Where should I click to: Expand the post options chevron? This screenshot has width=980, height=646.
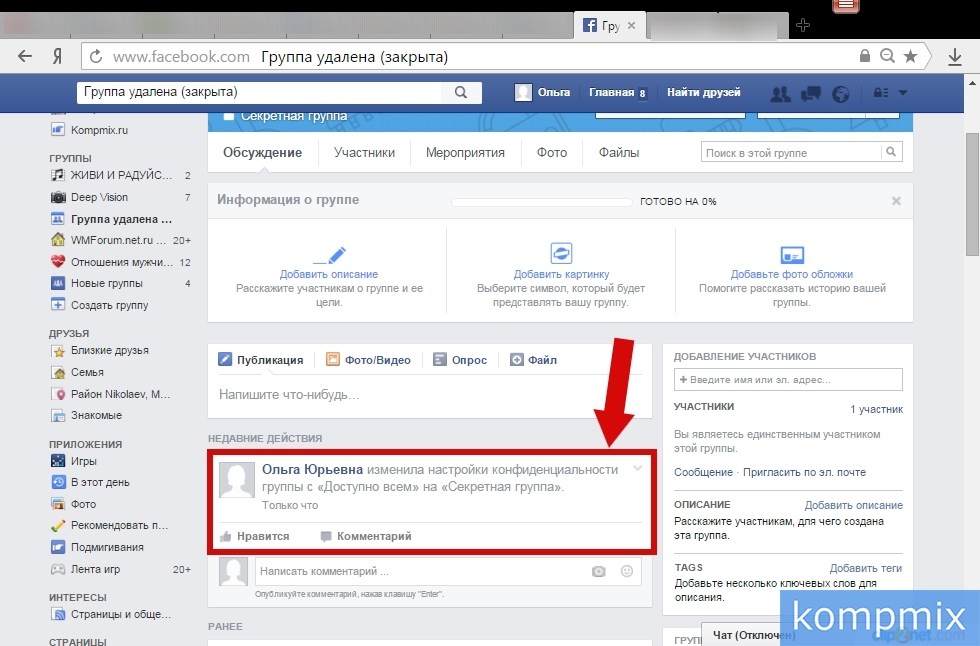tap(637, 468)
